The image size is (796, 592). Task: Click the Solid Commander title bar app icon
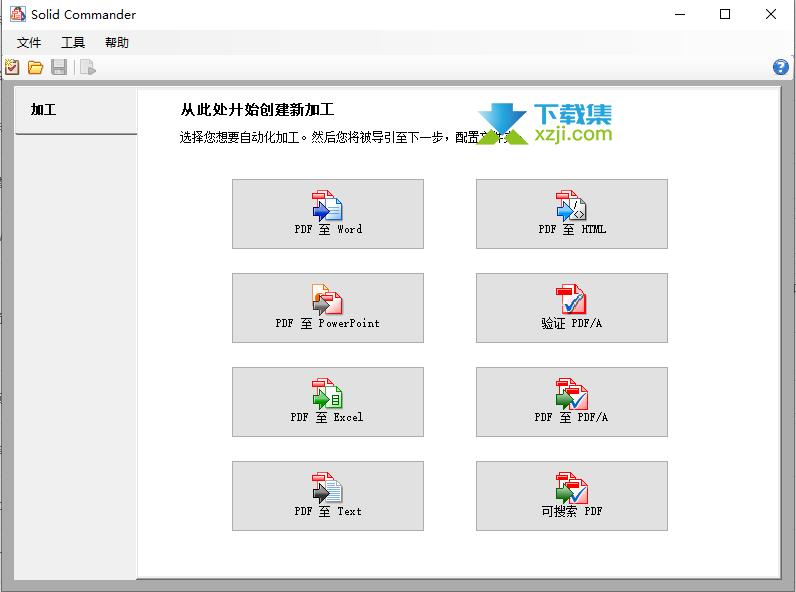(18, 14)
